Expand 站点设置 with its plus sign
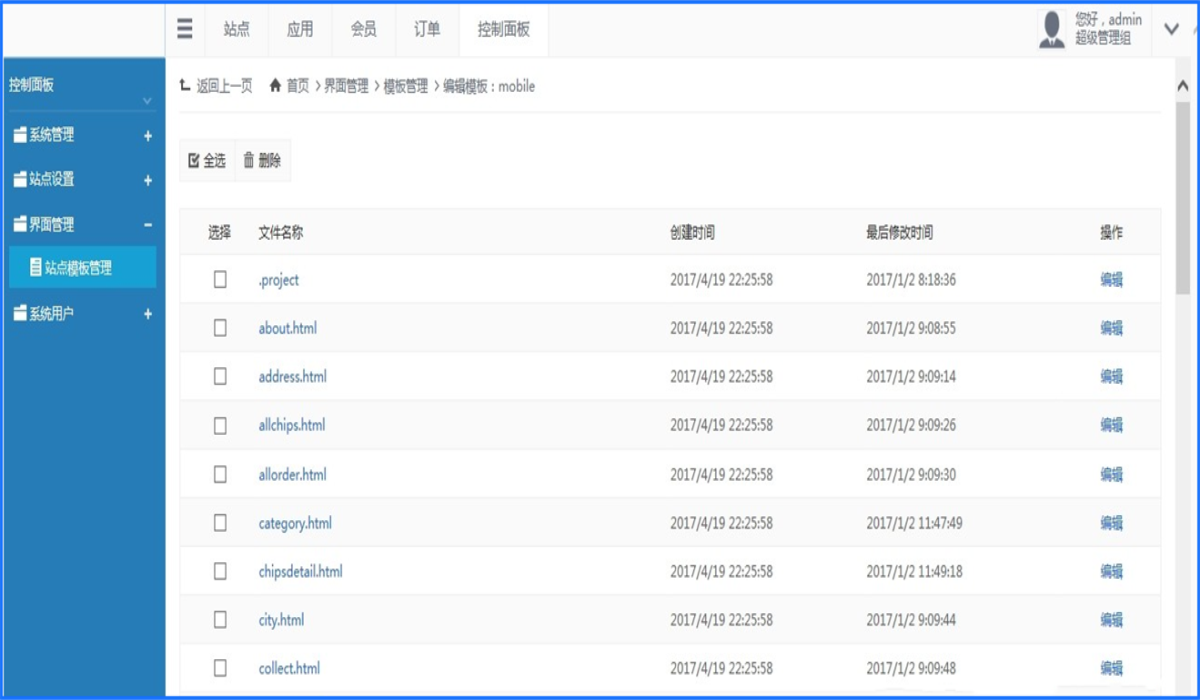Image resolution: width=1200 pixels, height=700 pixels. coord(148,181)
